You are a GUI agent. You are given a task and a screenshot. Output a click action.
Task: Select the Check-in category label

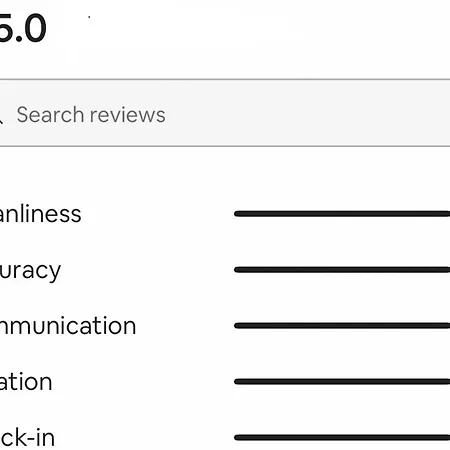[x=27, y=437]
